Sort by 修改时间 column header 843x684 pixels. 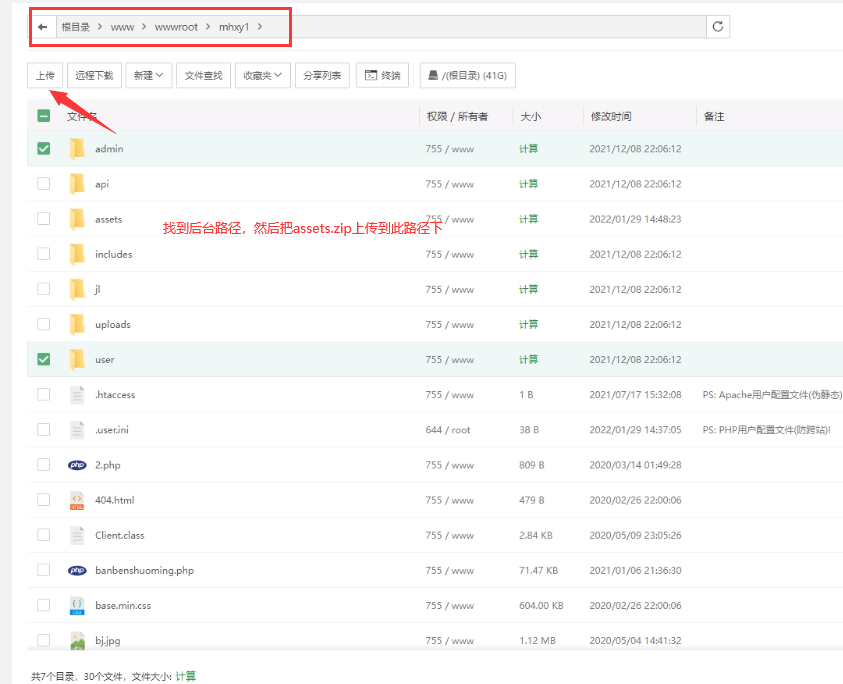(611, 116)
